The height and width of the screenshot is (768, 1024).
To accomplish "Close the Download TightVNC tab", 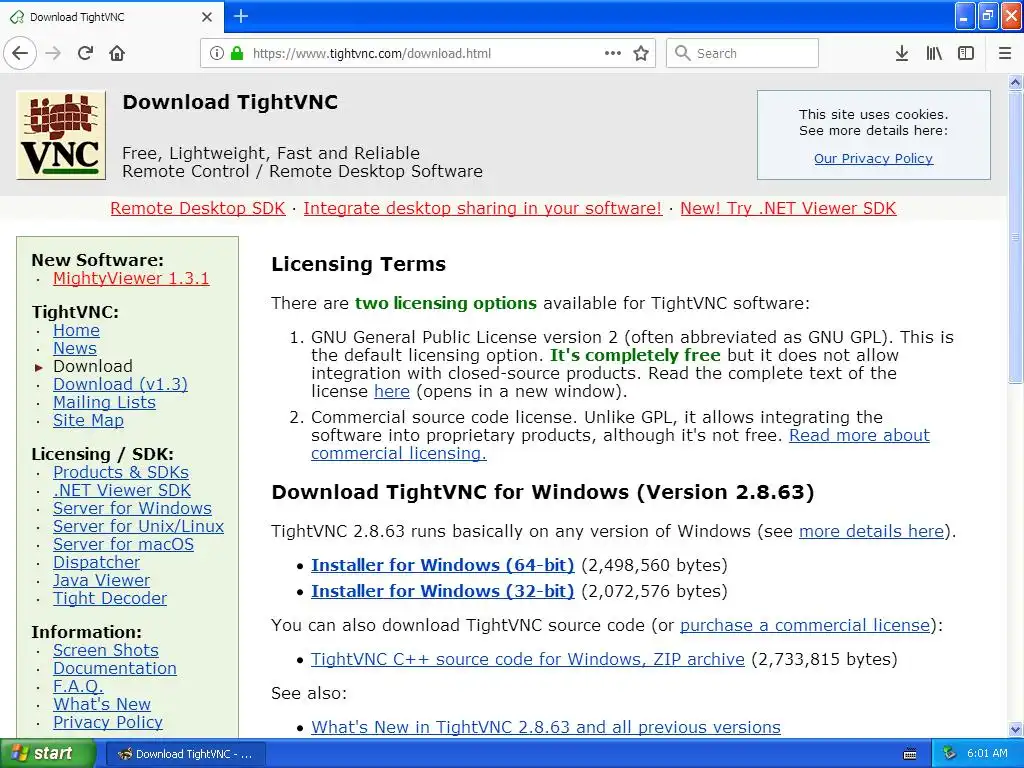I will click(x=206, y=17).
